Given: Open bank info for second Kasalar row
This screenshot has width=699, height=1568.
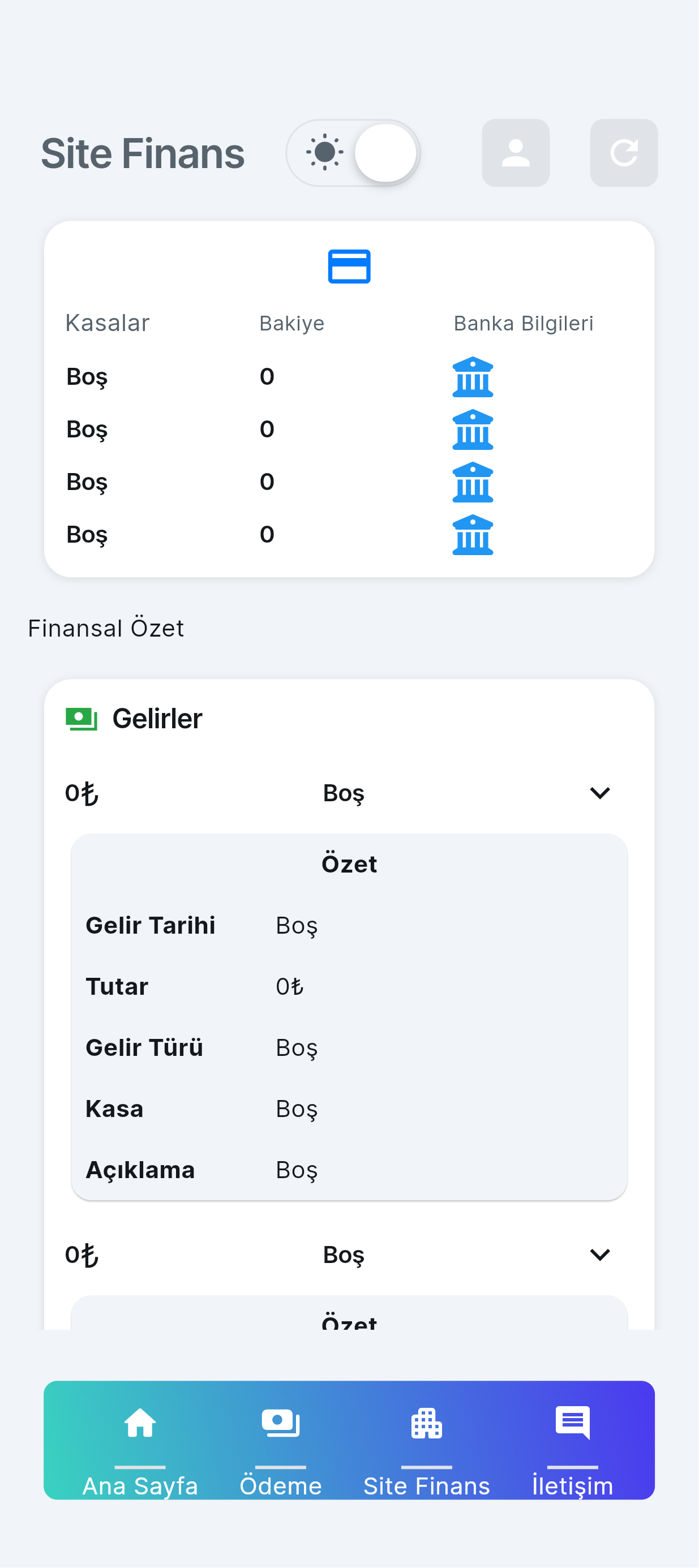Looking at the screenshot, I should pos(473,429).
